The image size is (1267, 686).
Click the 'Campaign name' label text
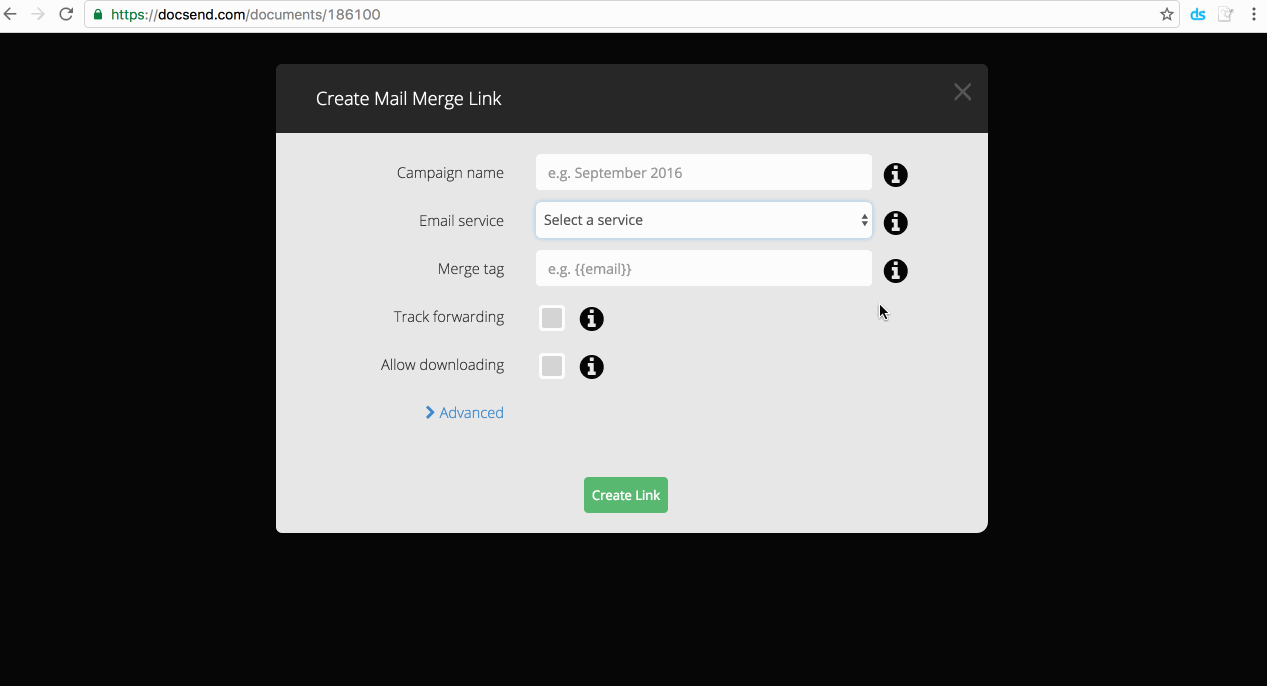(x=450, y=173)
